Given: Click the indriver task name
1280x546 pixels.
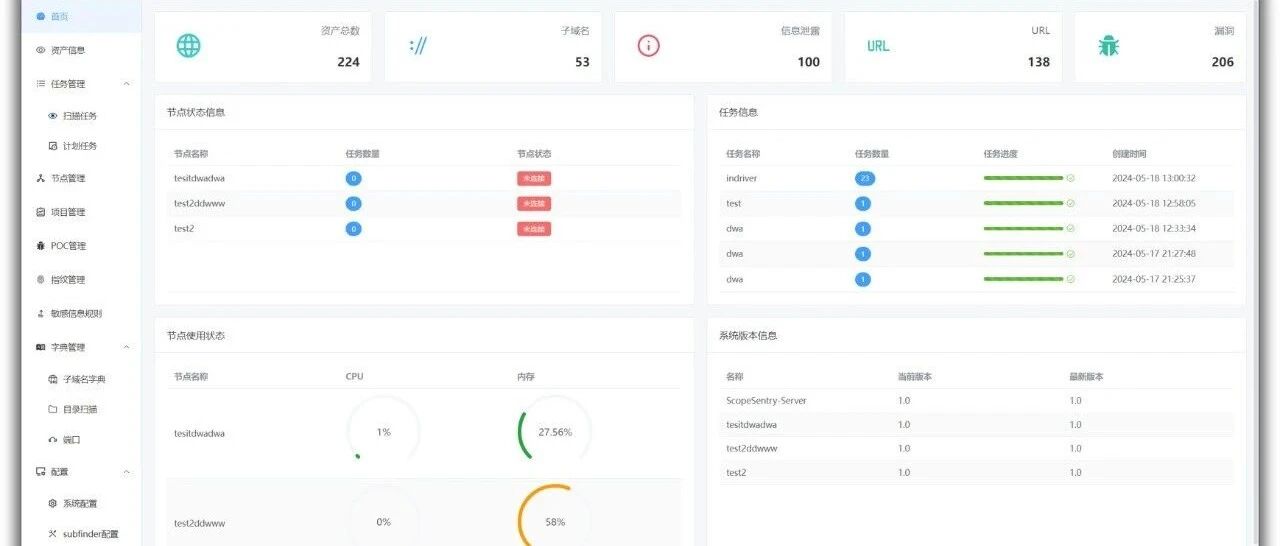Looking at the screenshot, I should click(743, 178).
